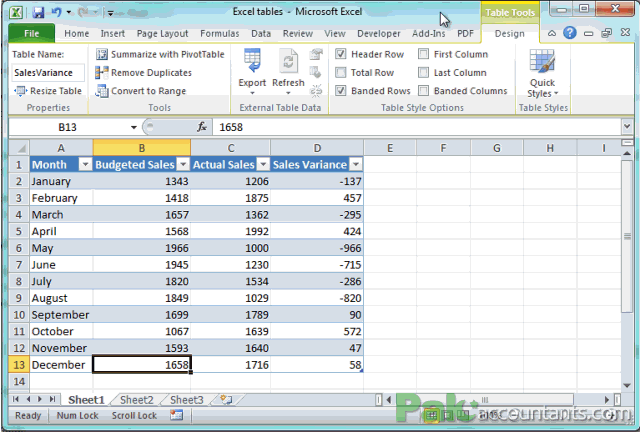Switch to the Page Layout ribbon tab
Viewport: 640px width, 432px height.
[x=162, y=33]
